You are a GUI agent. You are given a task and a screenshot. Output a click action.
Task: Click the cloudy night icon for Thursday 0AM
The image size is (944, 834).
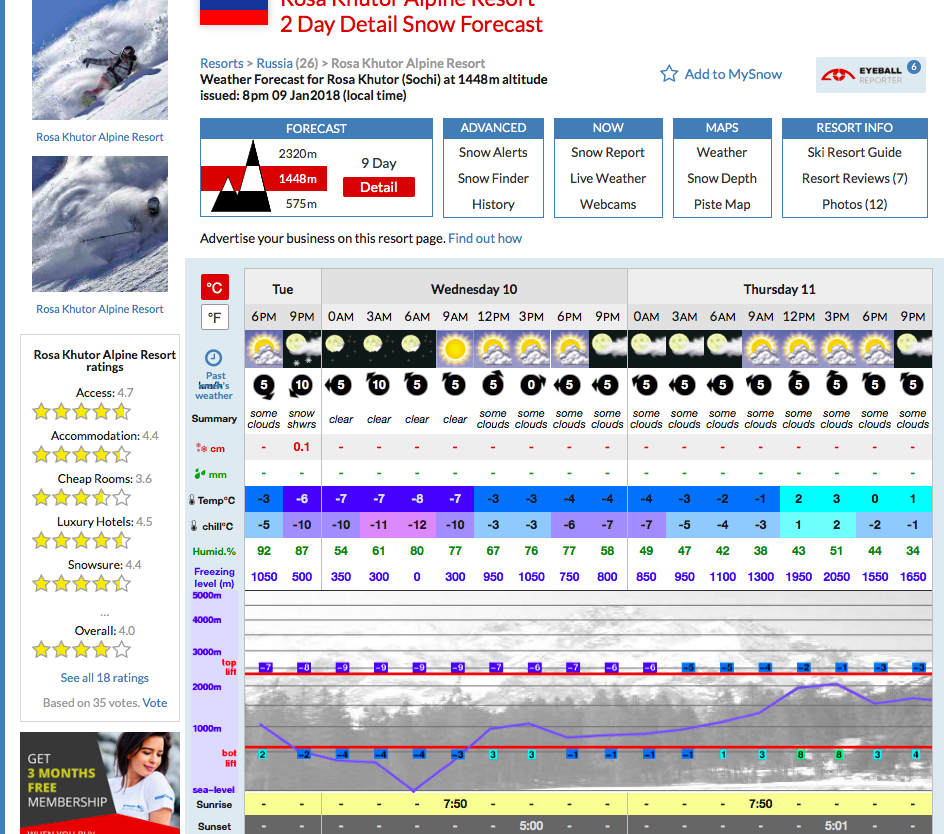point(646,349)
